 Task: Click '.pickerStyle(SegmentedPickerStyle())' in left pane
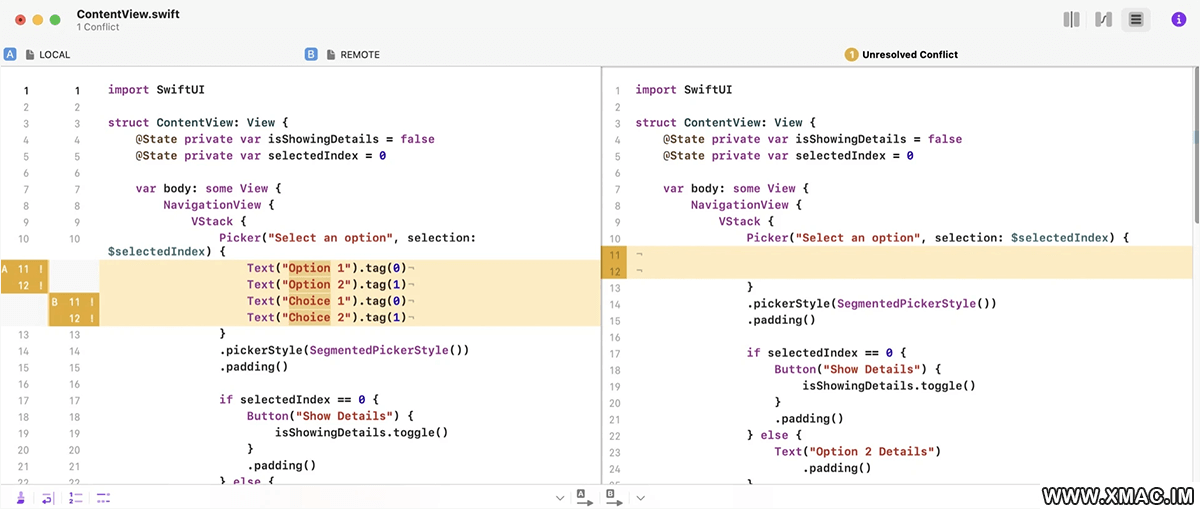[344, 350]
